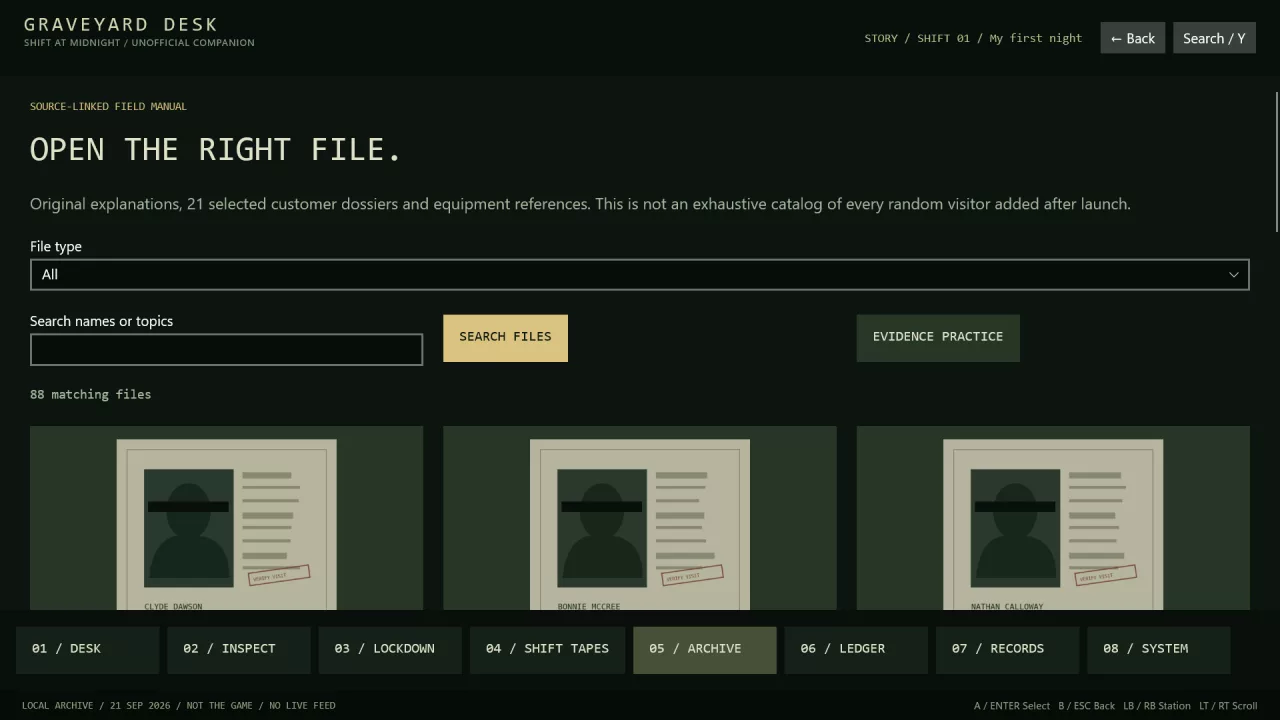Viewport: 1280px width, 720px height.
Task: Focus the Search names or topics field
Action: tap(226, 349)
